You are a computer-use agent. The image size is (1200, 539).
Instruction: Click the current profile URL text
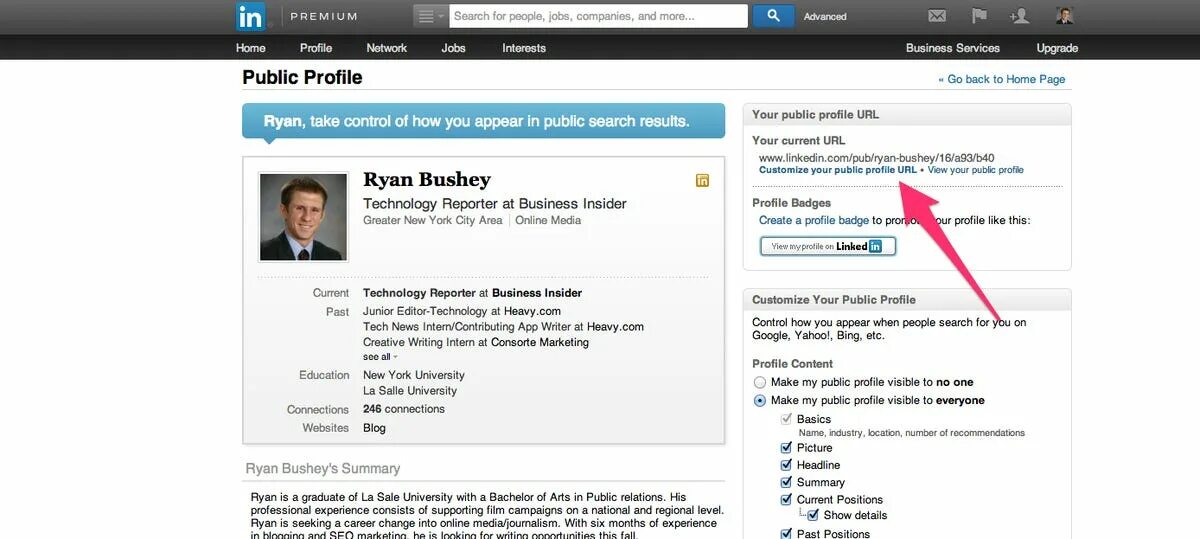(x=877, y=158)
